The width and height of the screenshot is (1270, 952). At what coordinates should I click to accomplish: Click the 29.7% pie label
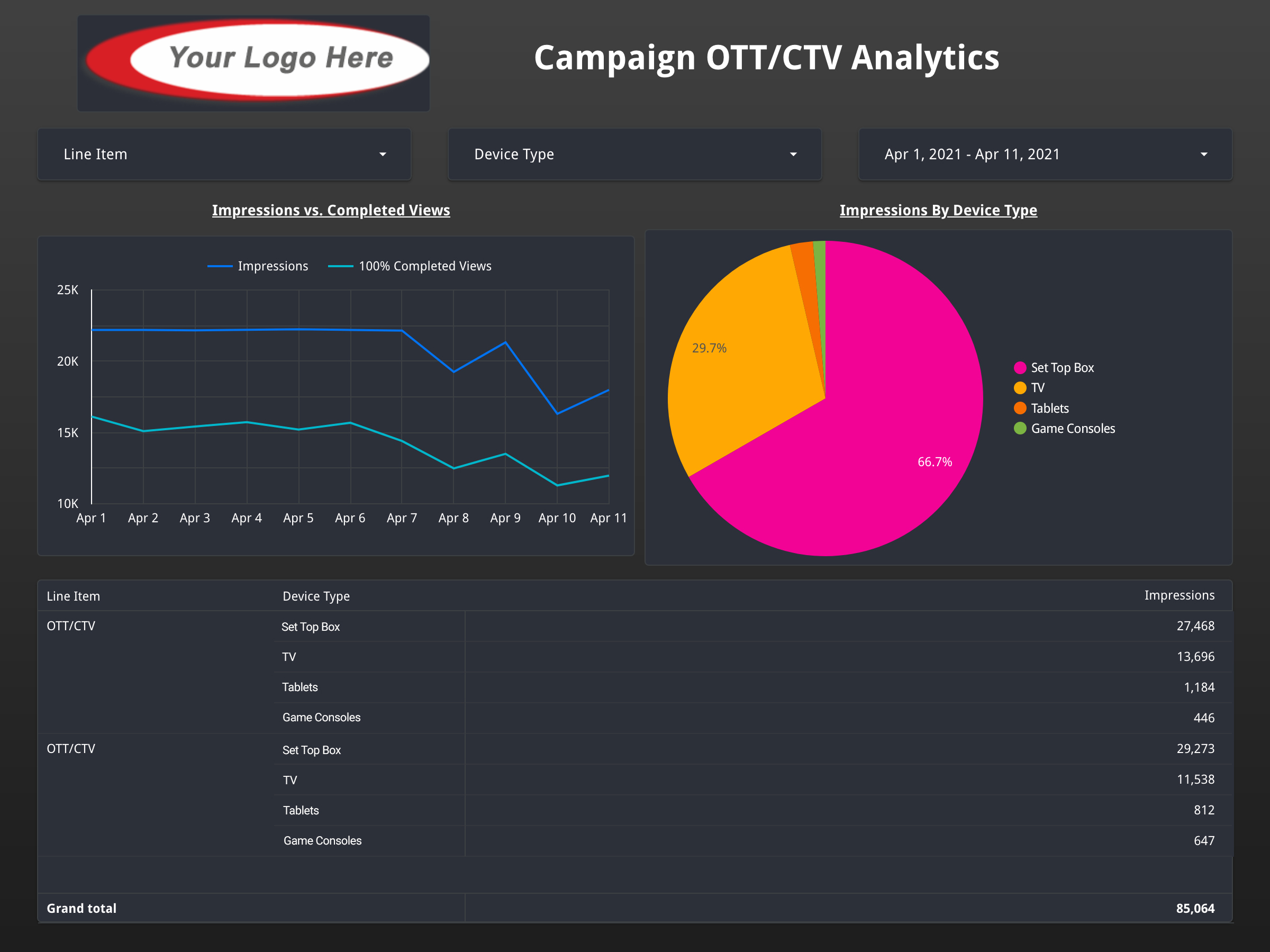[709, 348]
